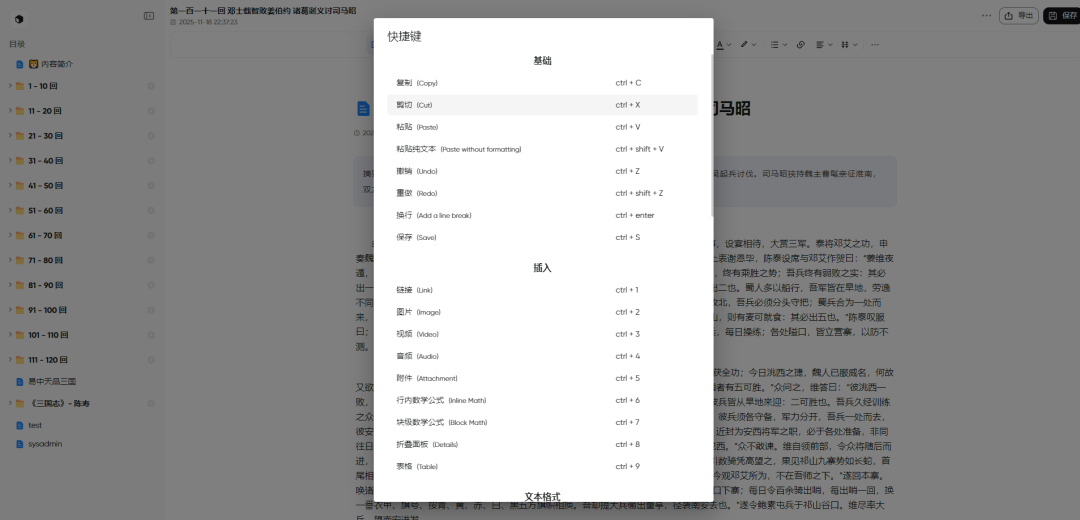Click the shortcuts dialog scrollbar
This screenshot has height=520, width=1080.
tap(711, 130)
